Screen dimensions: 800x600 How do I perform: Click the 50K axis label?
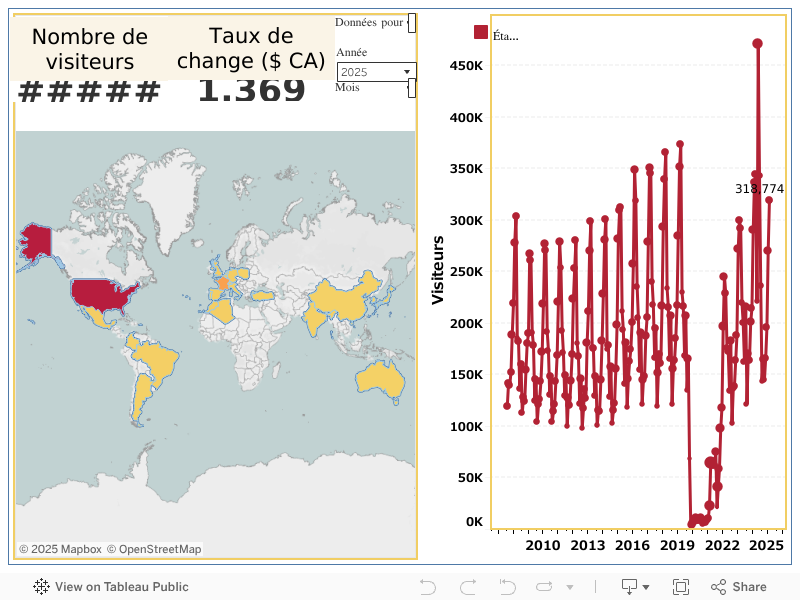470,478
